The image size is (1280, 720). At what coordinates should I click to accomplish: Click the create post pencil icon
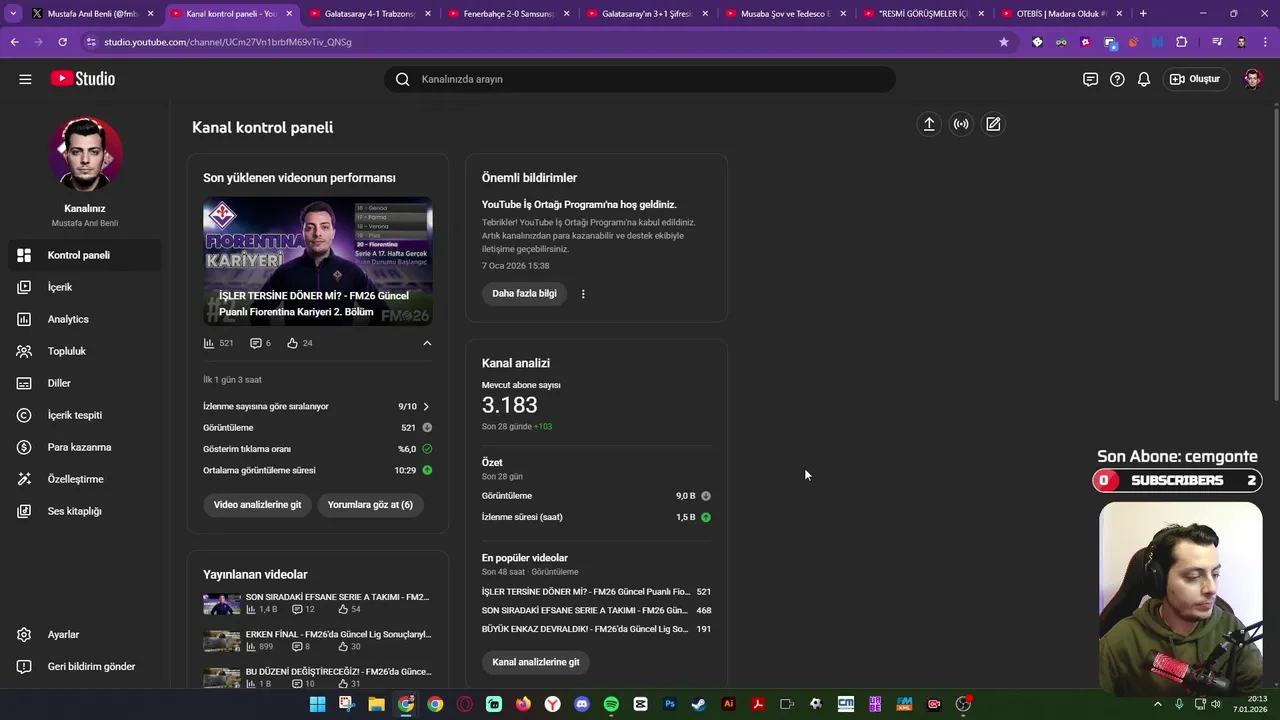click(x=993, y=124)
